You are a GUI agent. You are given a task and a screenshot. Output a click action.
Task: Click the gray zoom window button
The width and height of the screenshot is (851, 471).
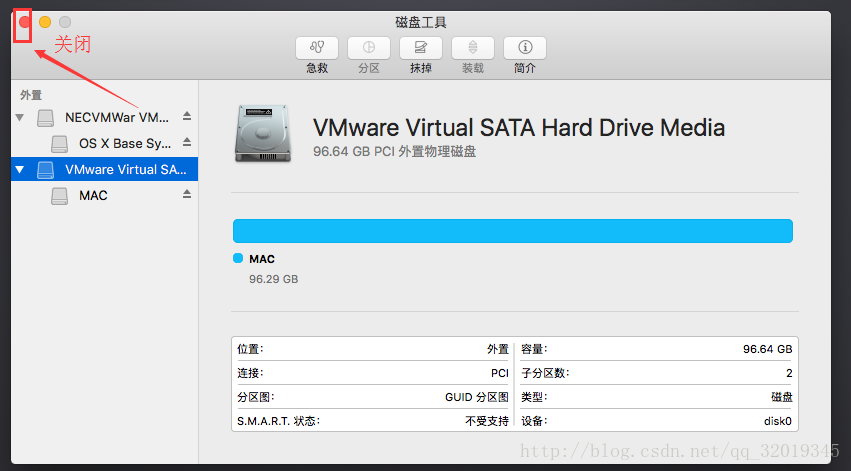click(x=65, y=22)
